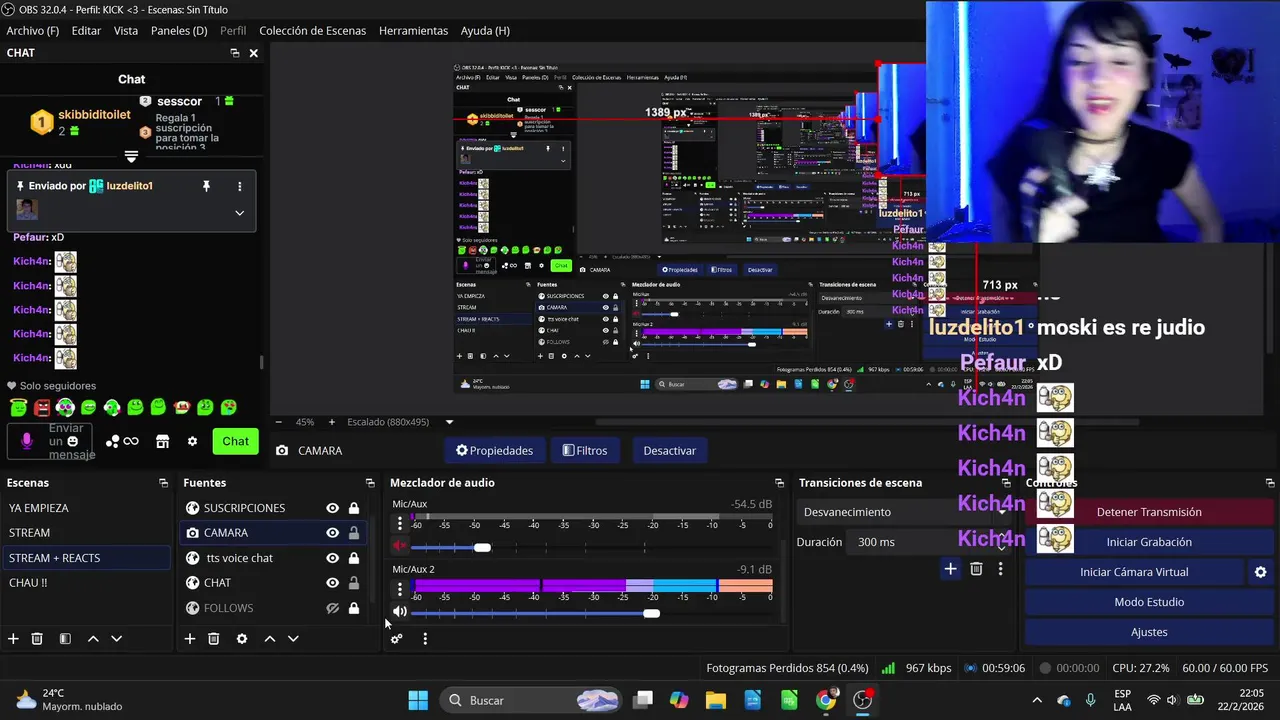Hide the CAMARA source

tap(332, 533)
